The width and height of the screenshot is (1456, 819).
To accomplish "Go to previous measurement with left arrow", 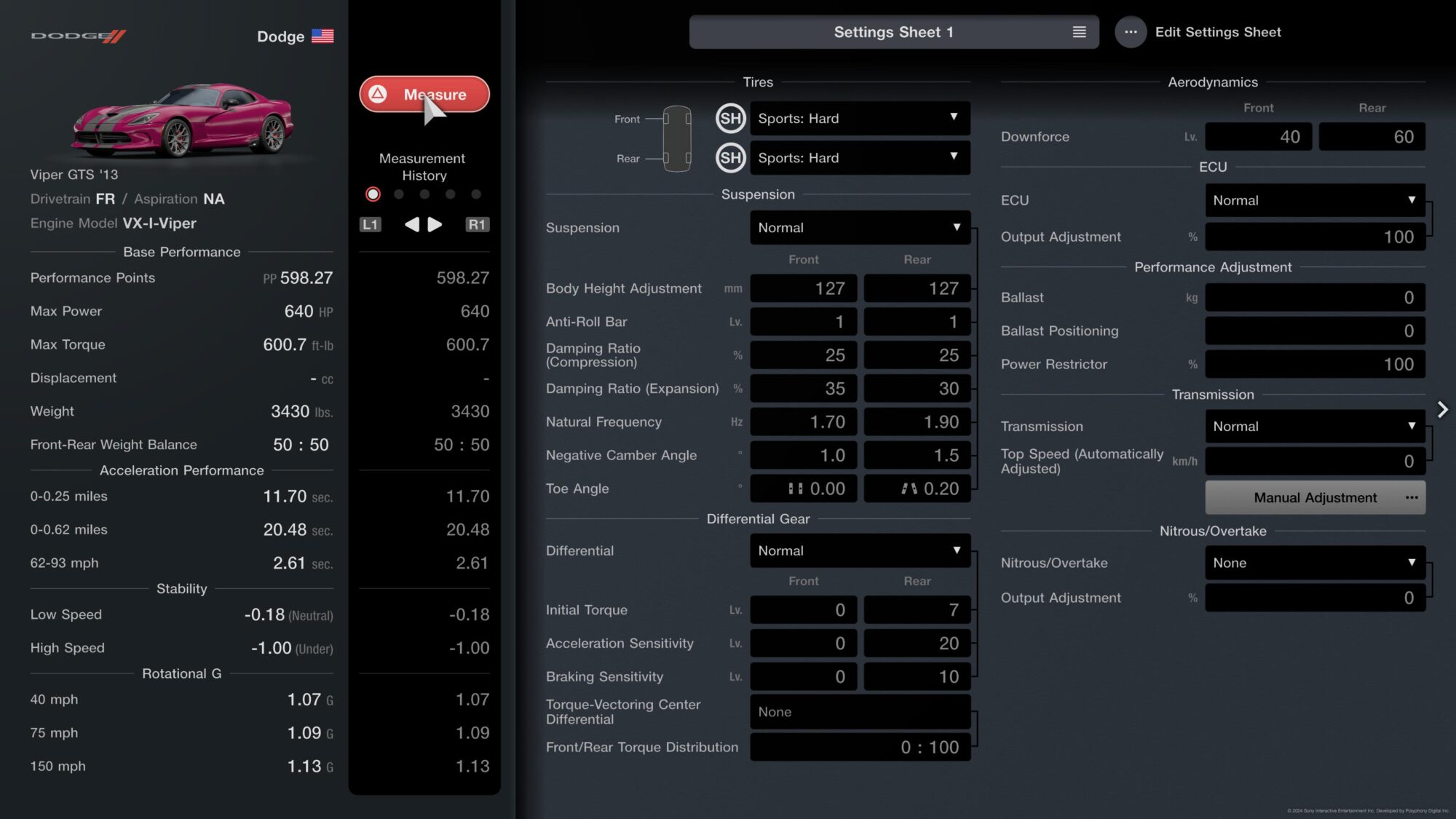I will tap(412, 224).
